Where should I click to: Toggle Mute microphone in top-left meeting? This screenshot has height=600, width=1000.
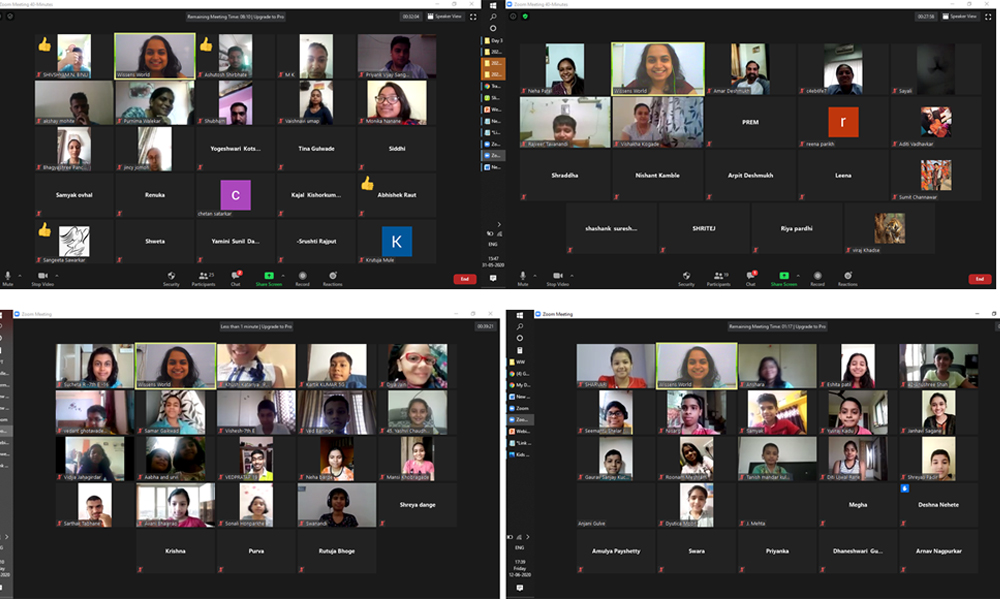7,277
